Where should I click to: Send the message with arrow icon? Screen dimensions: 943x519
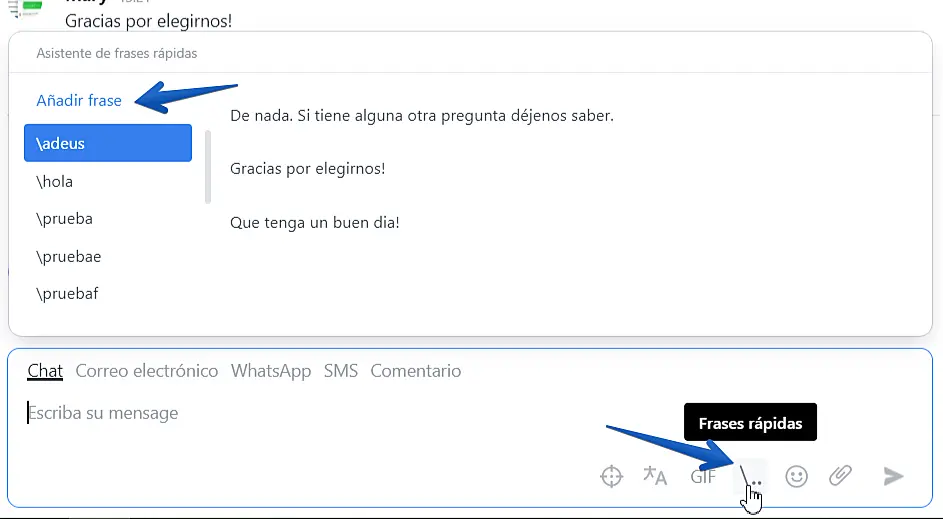(x=893, y=476)
